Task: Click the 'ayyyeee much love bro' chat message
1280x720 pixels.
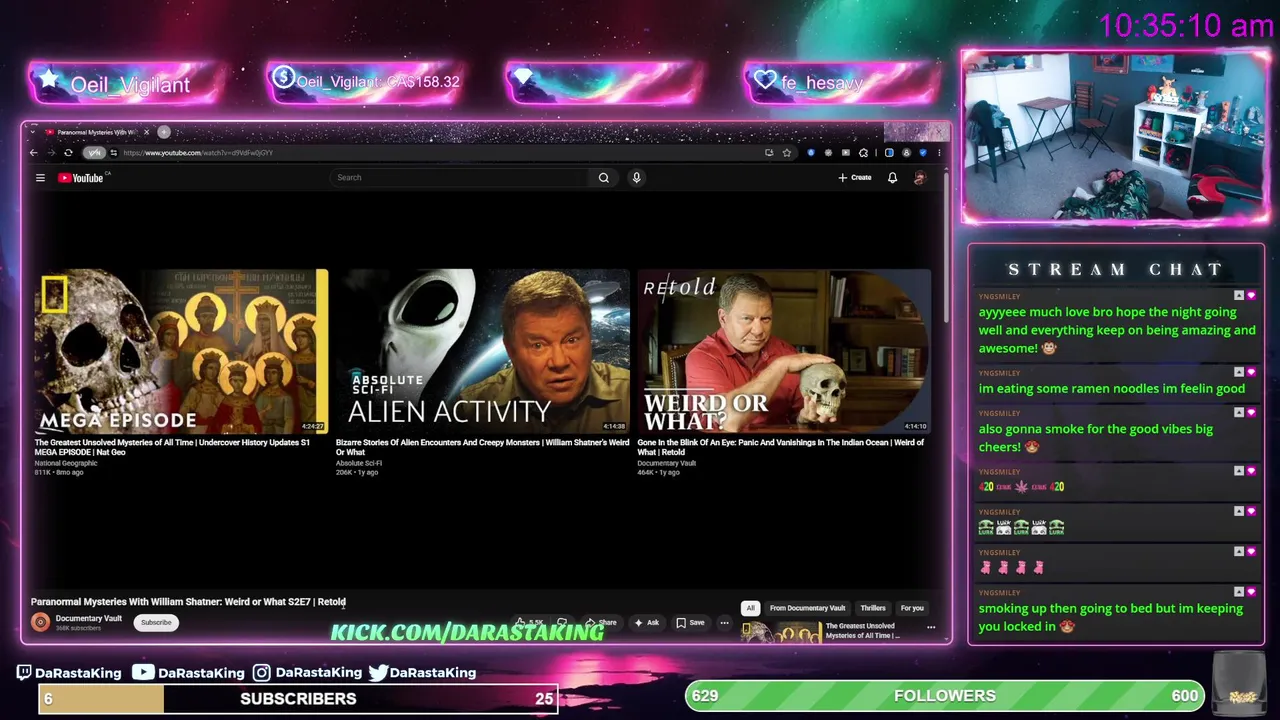Action: pos(1117,330)
